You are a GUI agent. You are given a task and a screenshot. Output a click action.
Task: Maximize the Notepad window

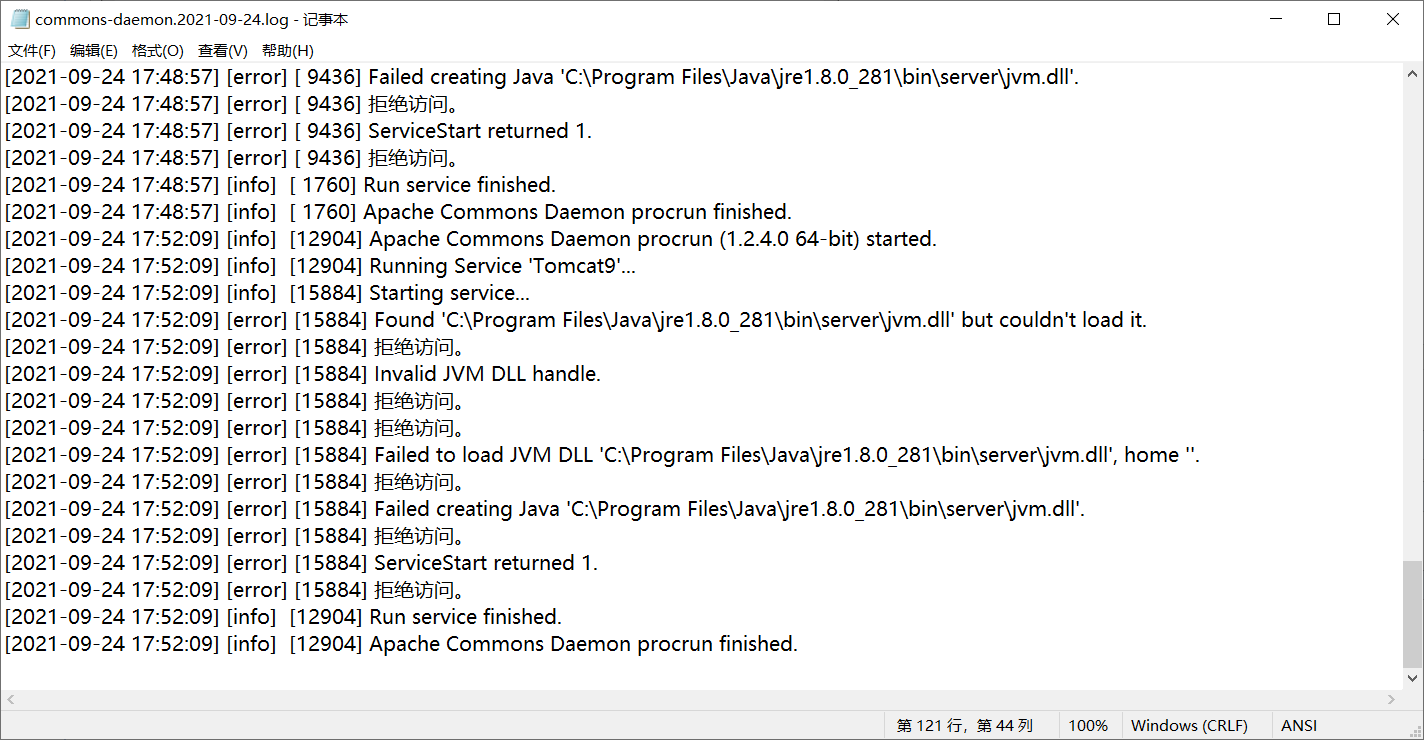click(1334, 19)
